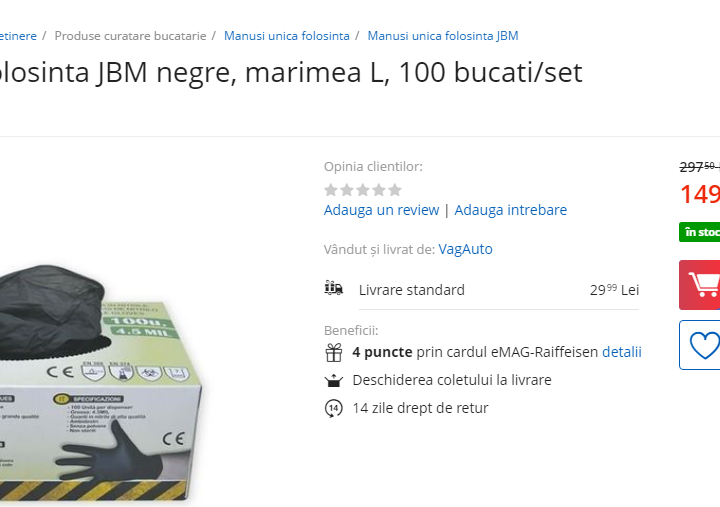Add product to favorites via heart icon

pyautogui.click(x=700, y=345)
